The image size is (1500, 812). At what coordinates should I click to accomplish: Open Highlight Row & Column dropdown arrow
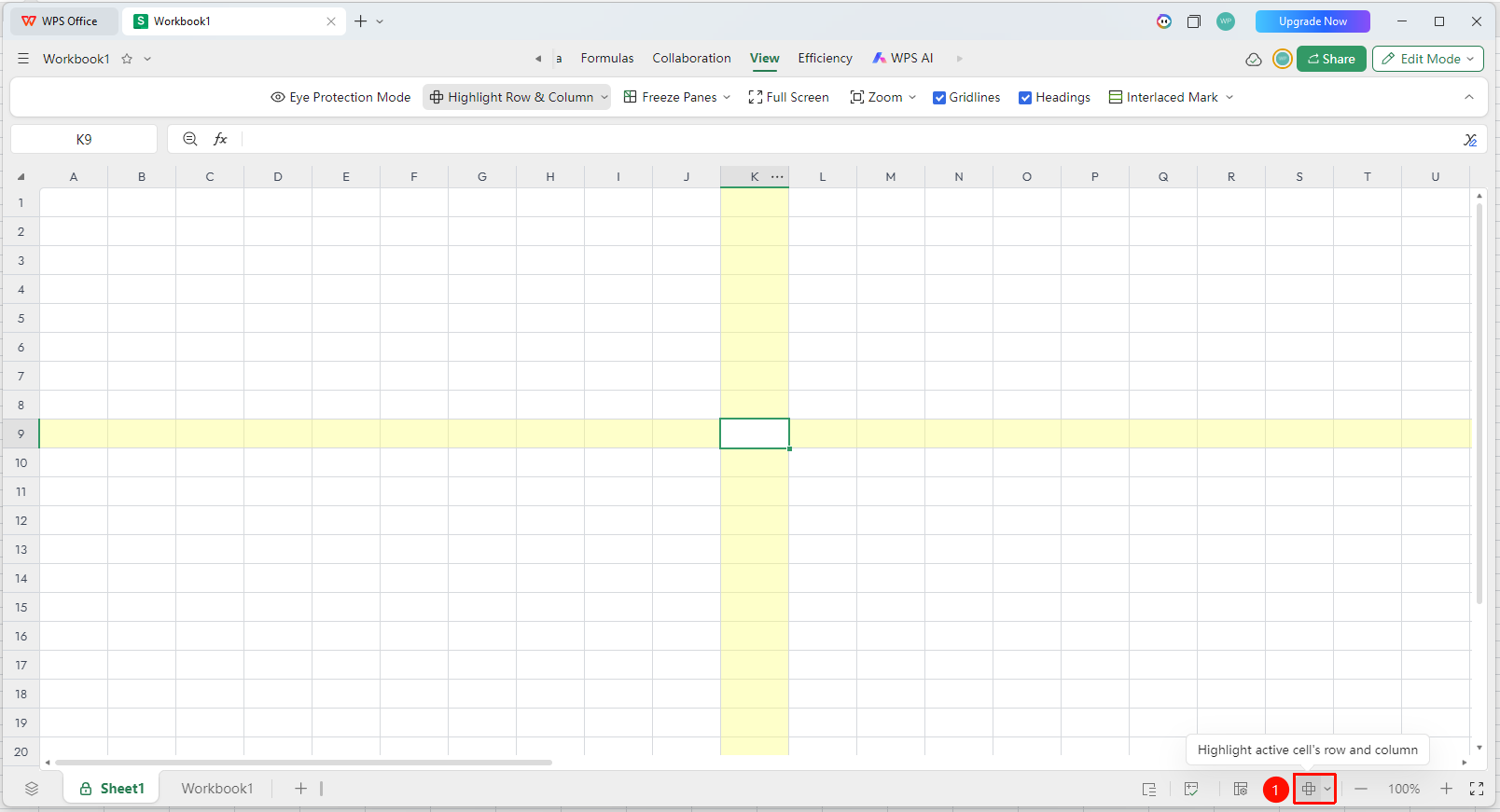click(x=604, y=97)
